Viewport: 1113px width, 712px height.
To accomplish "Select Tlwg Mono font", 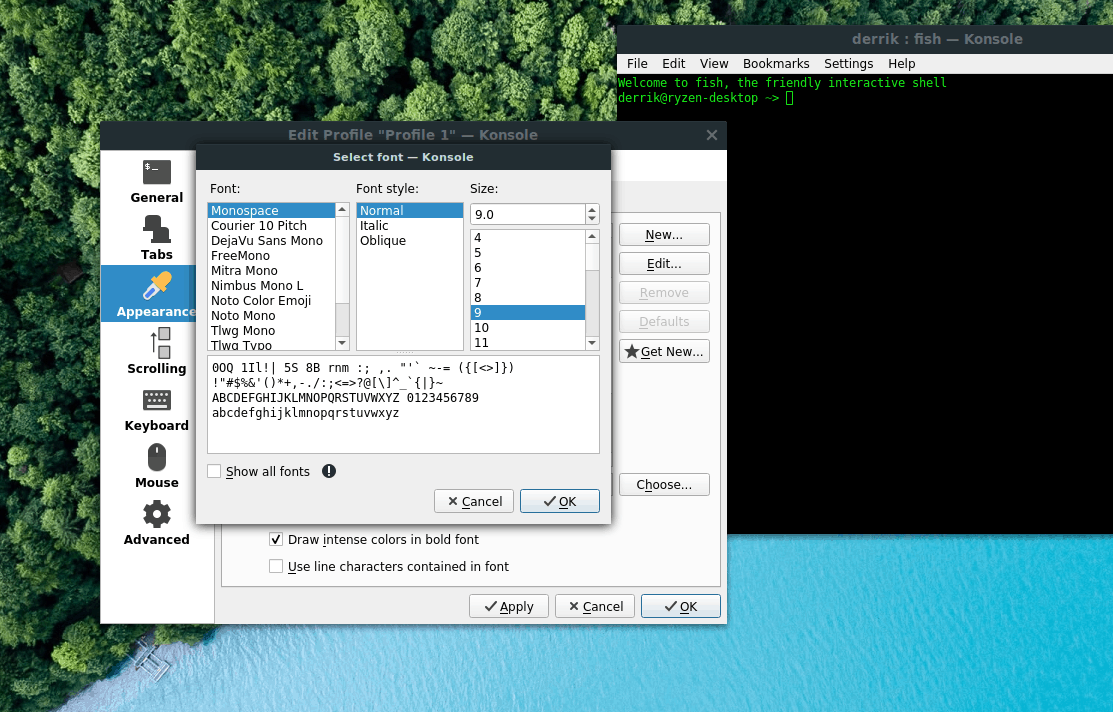I will (x=271, y=330).
